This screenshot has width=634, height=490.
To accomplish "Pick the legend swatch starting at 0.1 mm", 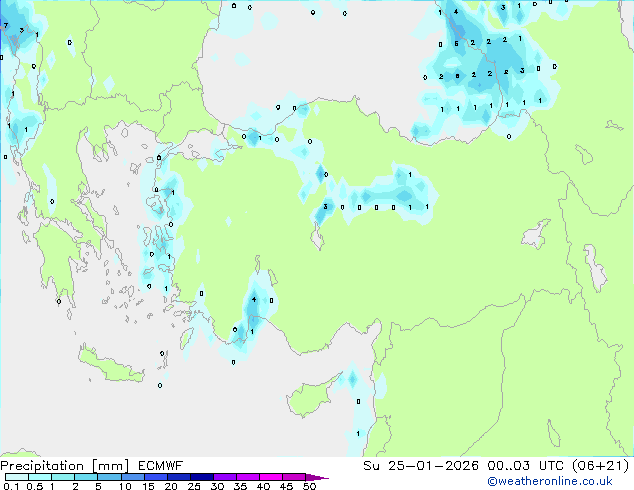I will click(17, 477).
